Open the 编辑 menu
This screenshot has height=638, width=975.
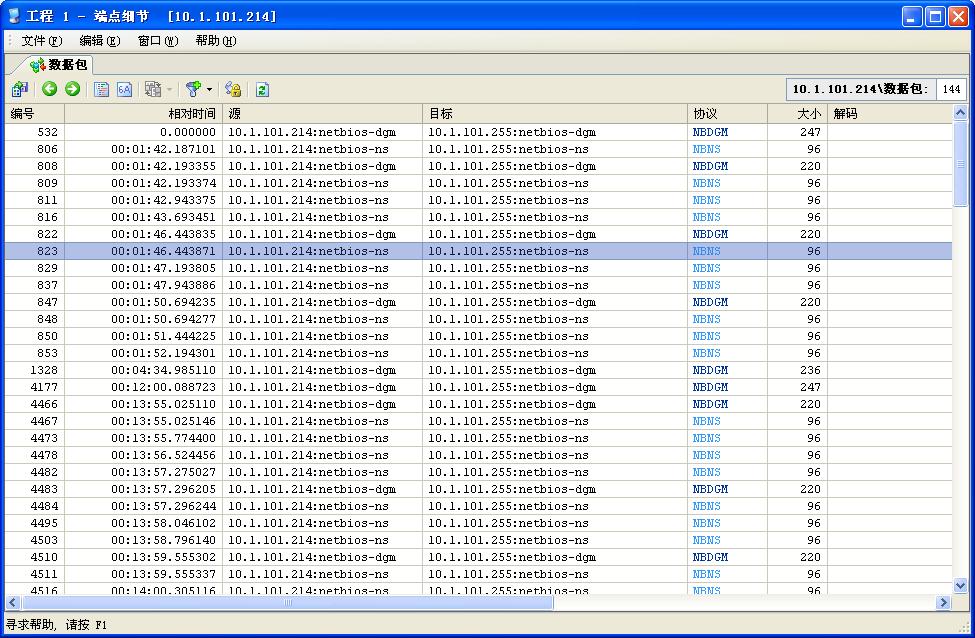99,41
